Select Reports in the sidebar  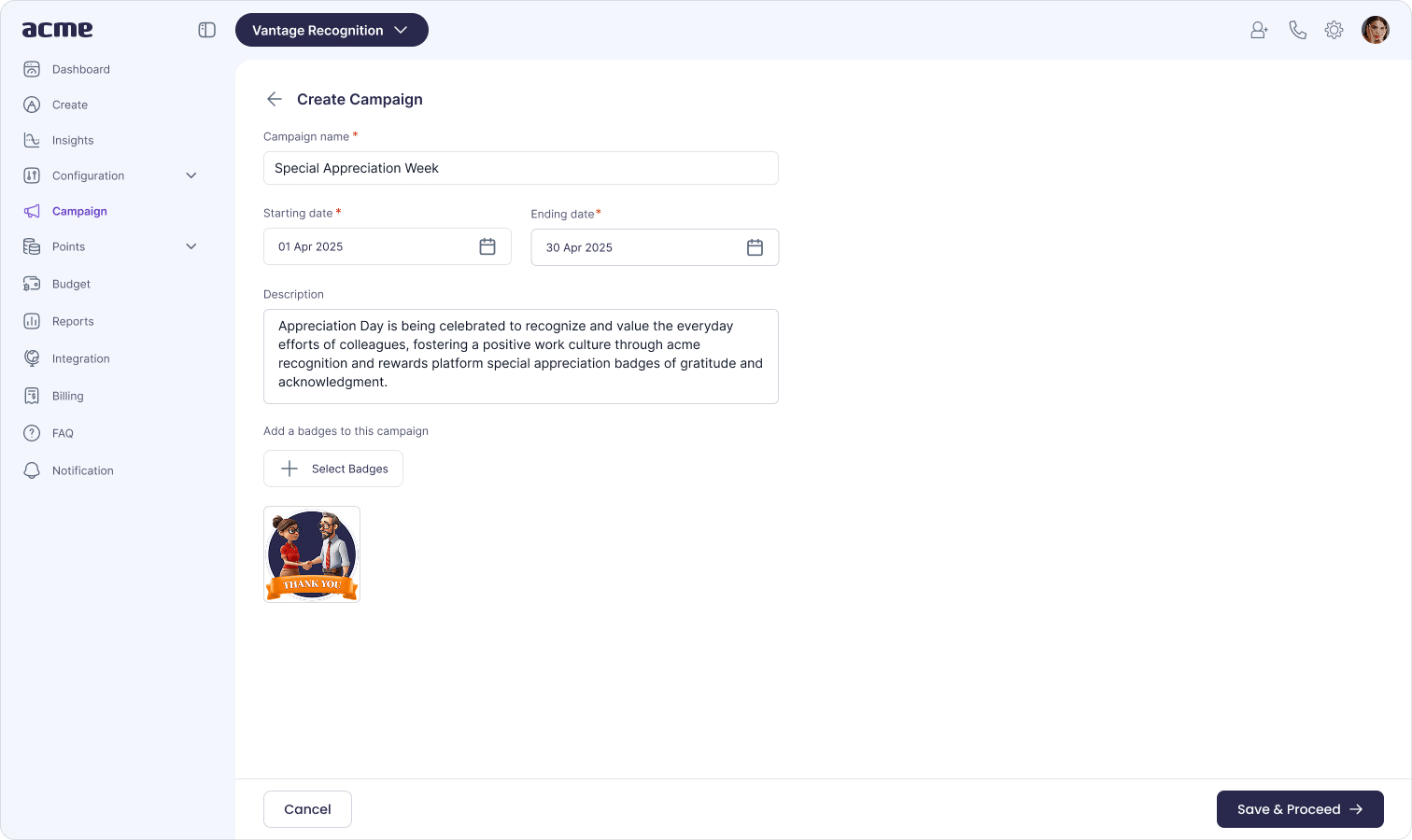73,321
